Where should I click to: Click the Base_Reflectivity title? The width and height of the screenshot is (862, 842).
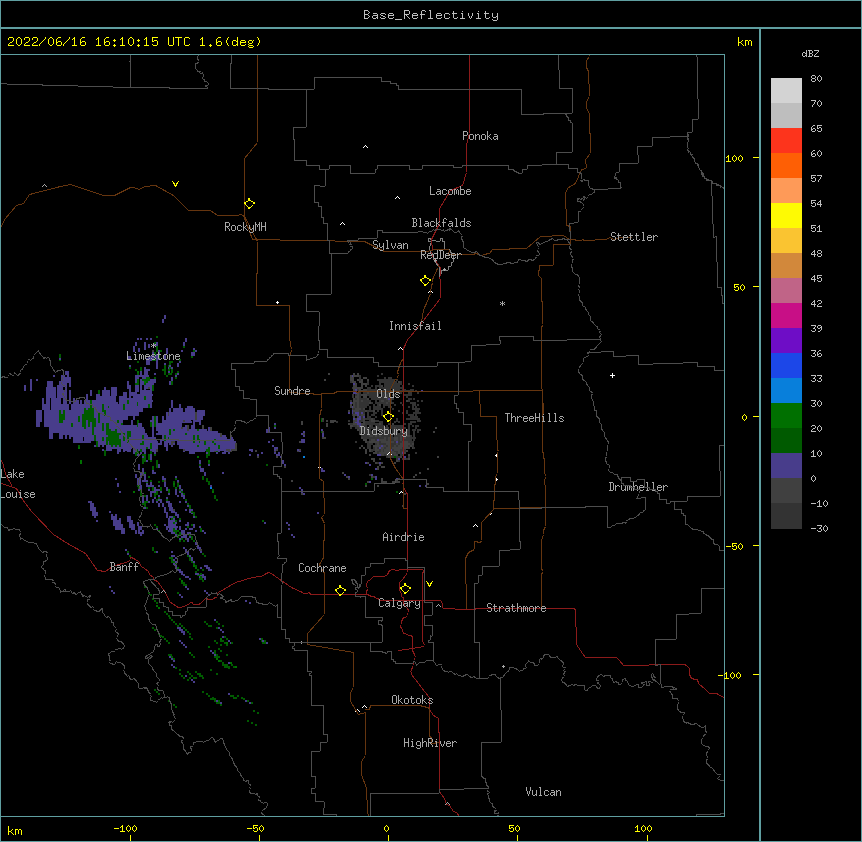point(431,15)
